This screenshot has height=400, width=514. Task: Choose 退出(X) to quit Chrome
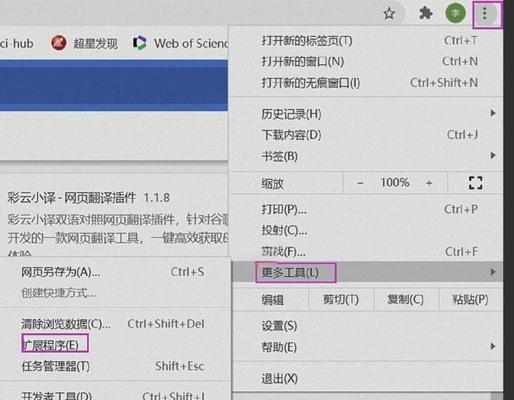coord(367,379)
